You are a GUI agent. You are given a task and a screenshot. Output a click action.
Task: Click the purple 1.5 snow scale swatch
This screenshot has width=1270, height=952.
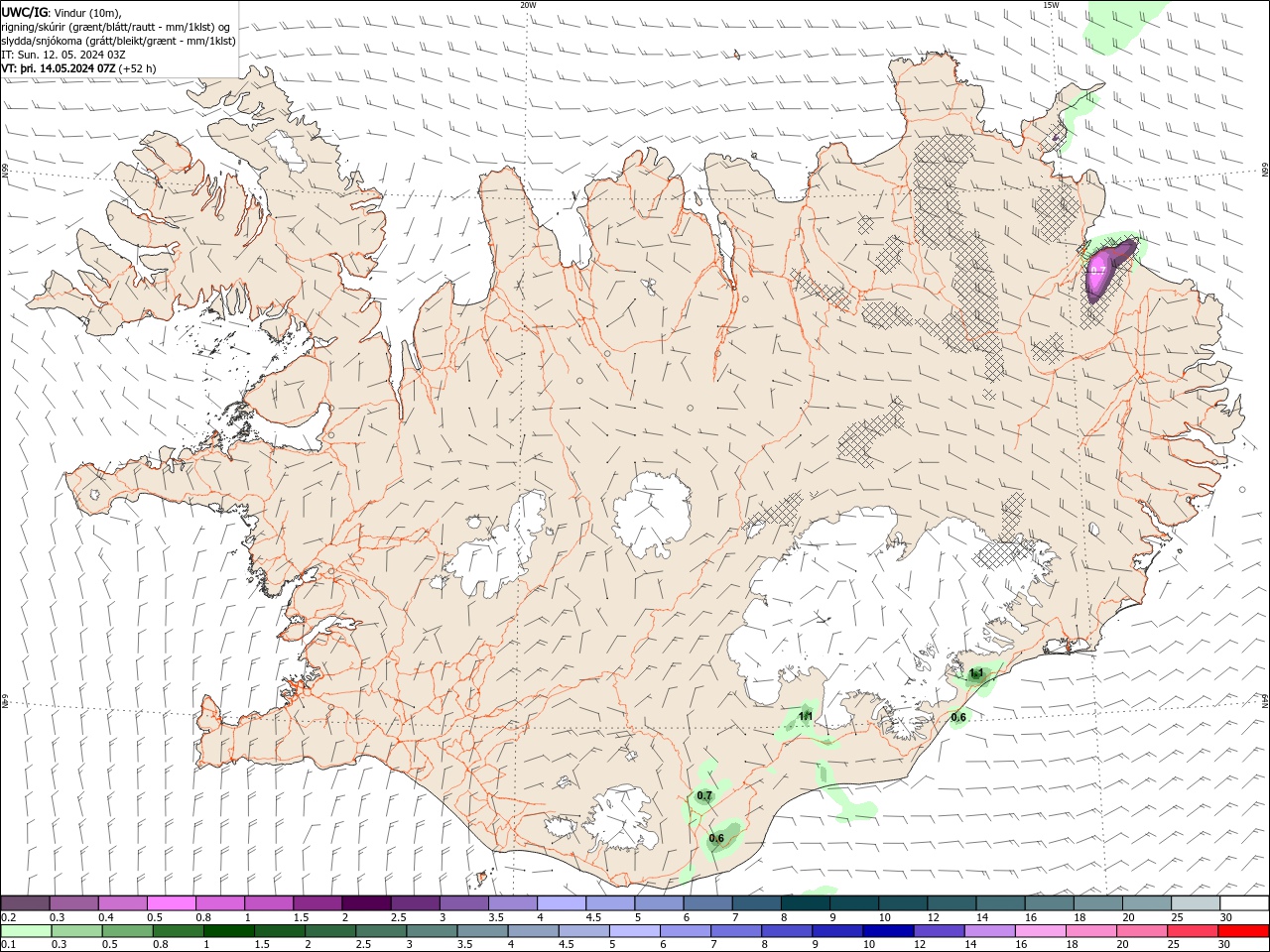317,902
